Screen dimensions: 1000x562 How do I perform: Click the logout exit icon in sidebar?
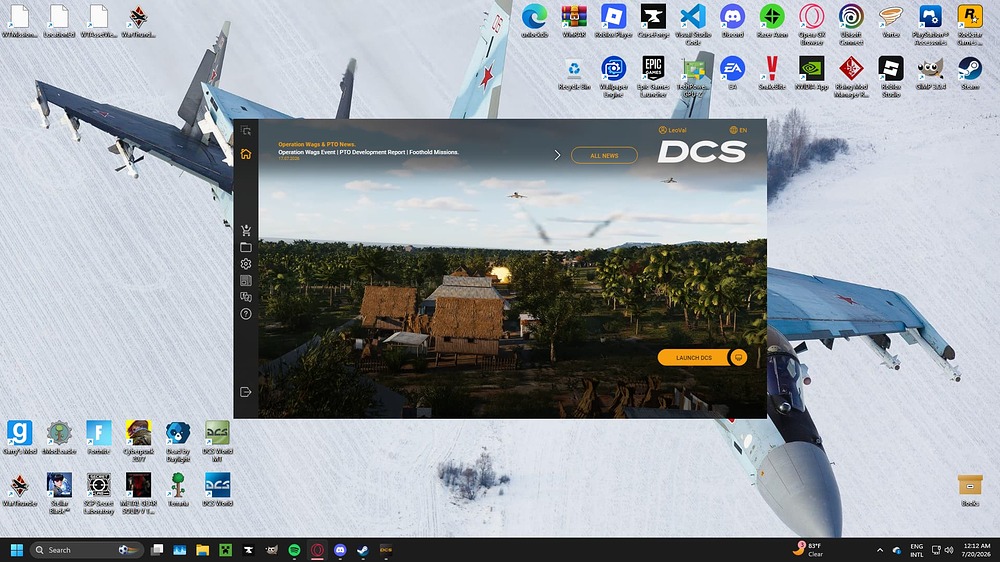pos(246,392)
